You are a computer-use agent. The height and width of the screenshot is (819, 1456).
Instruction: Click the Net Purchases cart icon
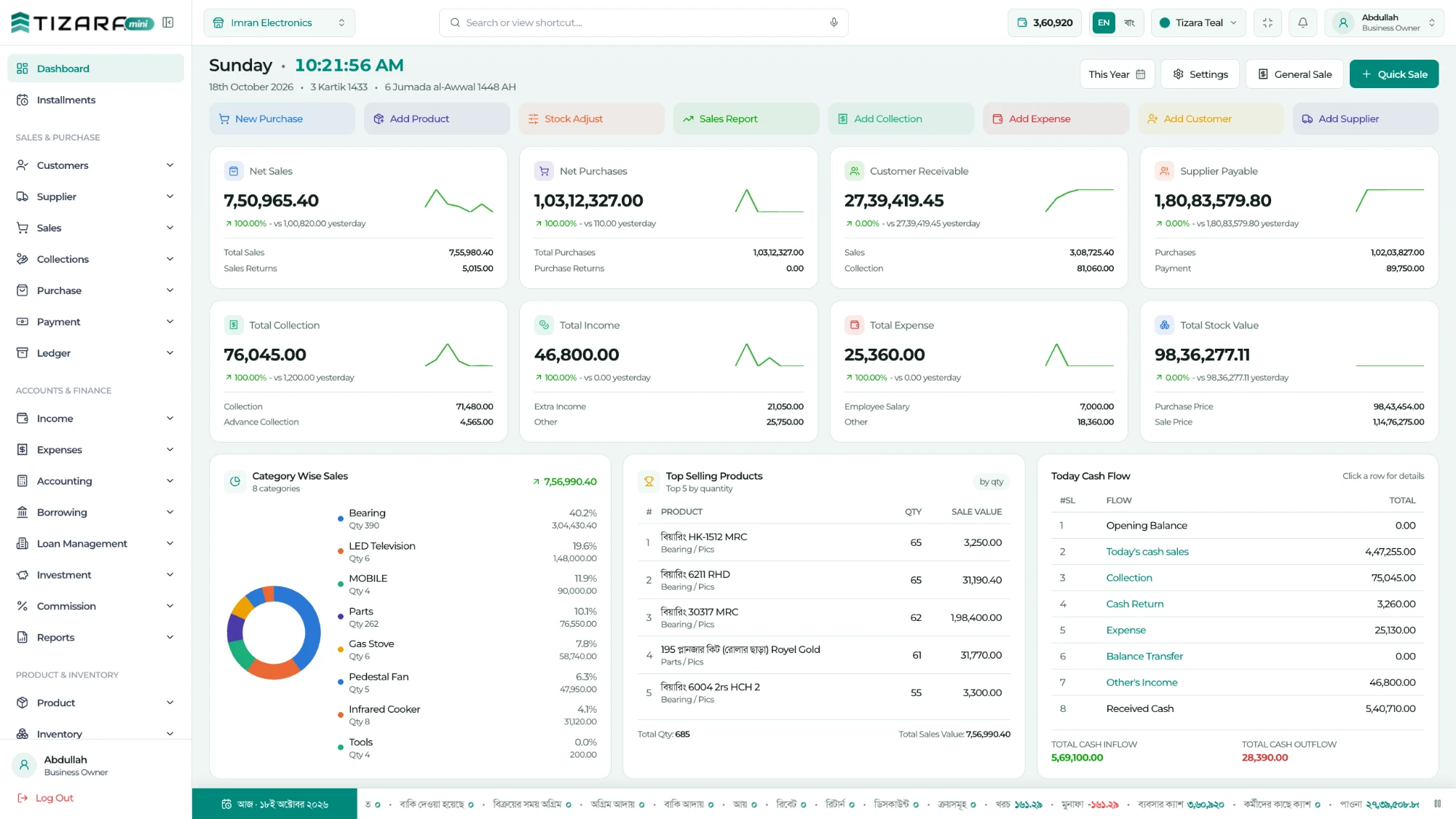pyautogui.click(x=544, y=171)
